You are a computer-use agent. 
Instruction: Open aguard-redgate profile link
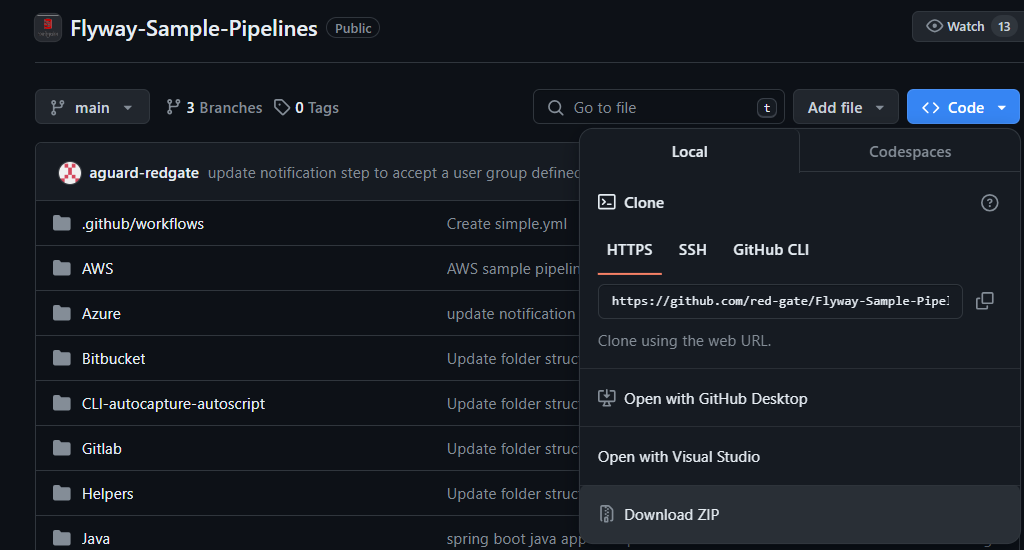[x=144, y=172]
